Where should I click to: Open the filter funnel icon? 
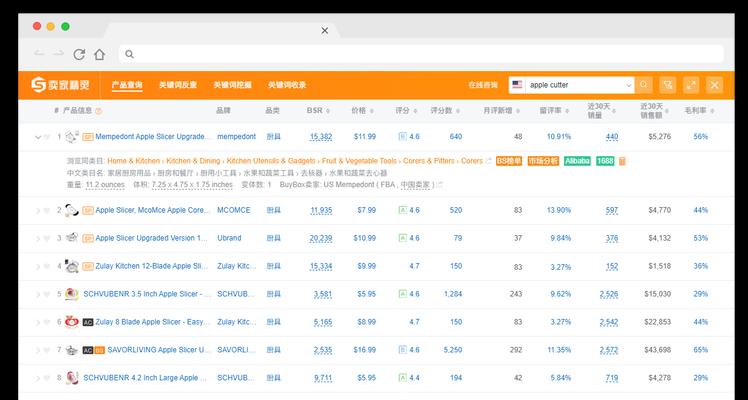668,85
